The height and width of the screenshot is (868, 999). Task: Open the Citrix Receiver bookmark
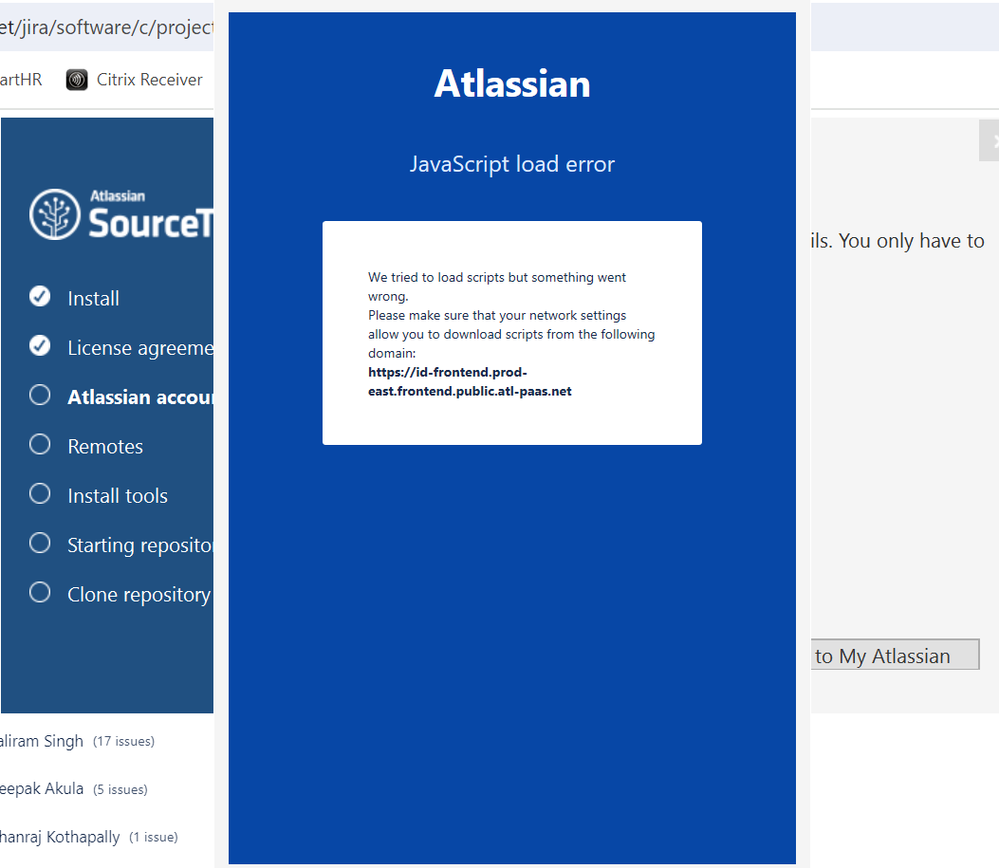click(x=134, y=80)
